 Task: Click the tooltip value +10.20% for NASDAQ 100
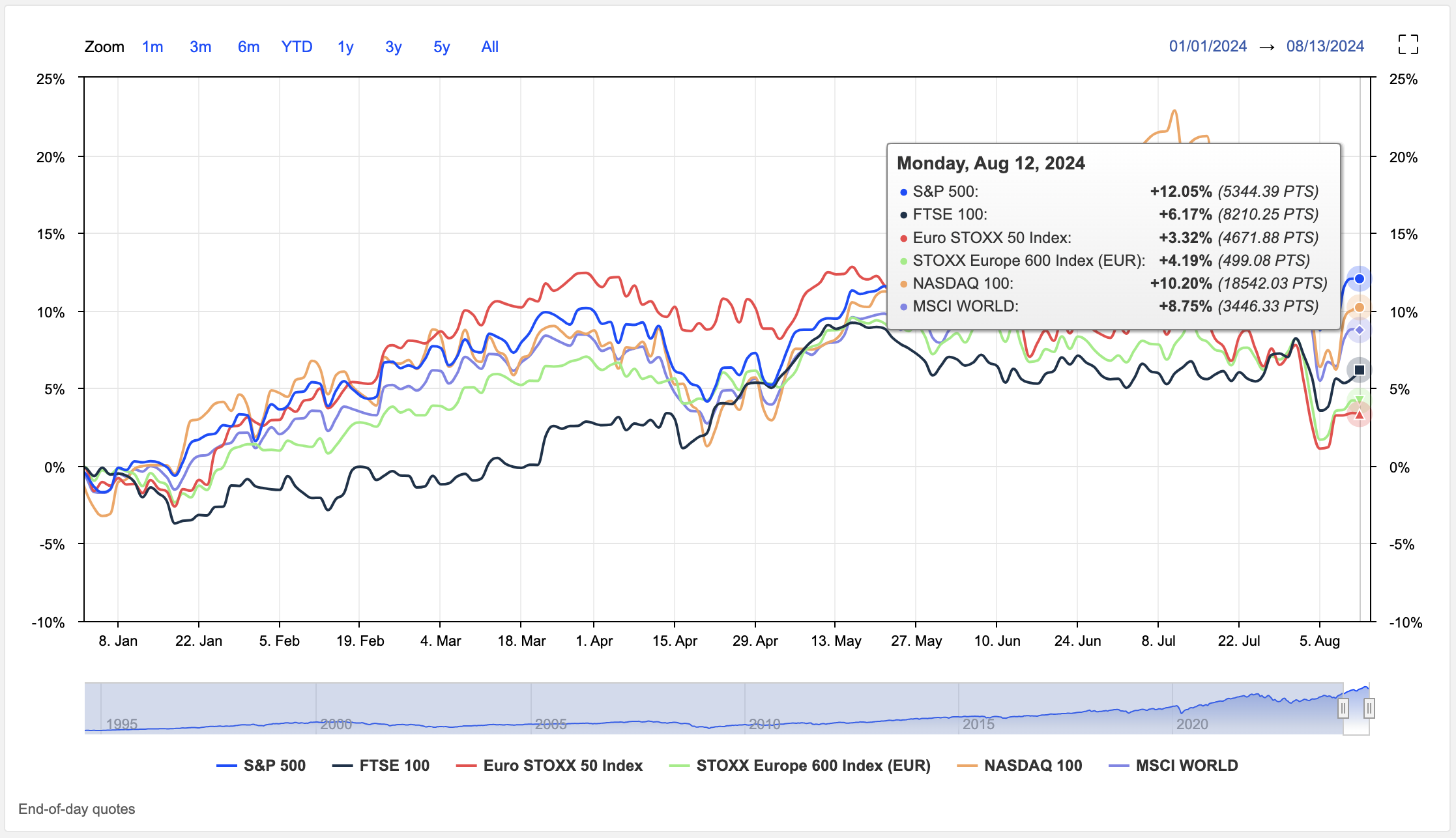click(1181, 283)
